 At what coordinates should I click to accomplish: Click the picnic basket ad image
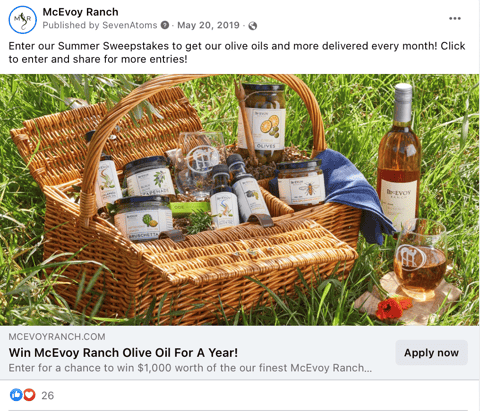[x=240, y=200]
